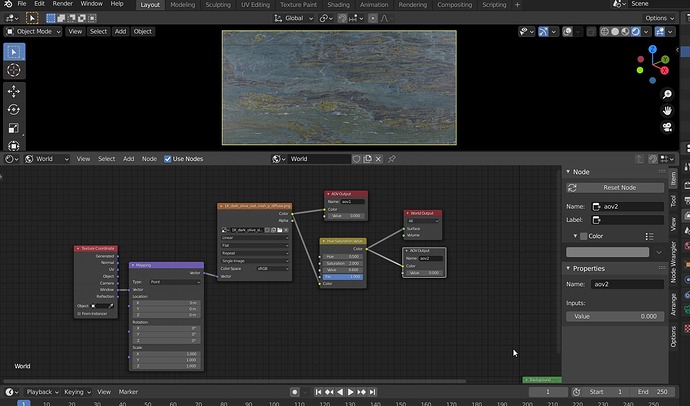The image size is (690, 406).
Task: Select the Rotate tool
Action: click(x=14, y=110)
